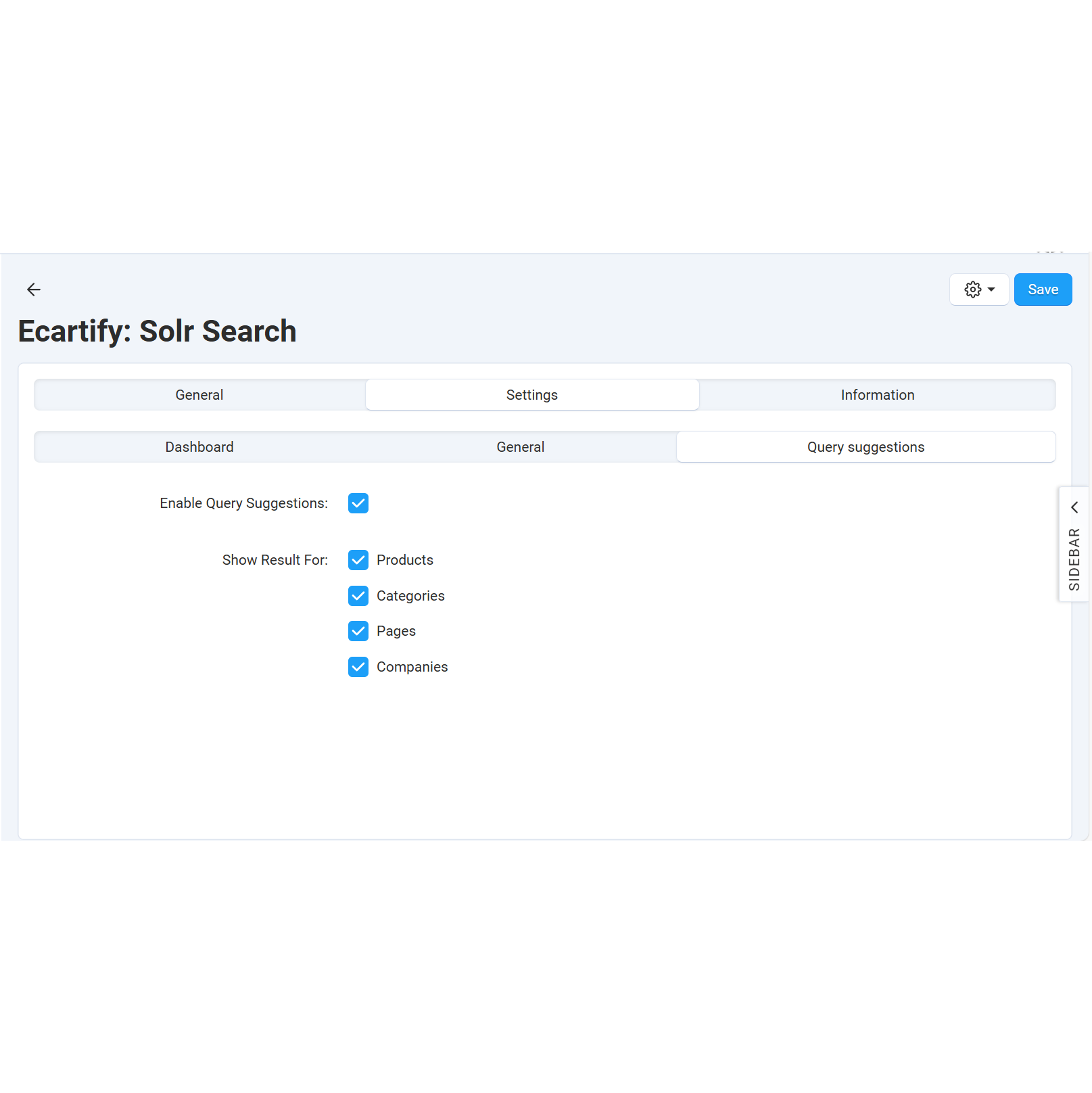
Task: Click the back arrow icon
Action: (x=34, y=289)
